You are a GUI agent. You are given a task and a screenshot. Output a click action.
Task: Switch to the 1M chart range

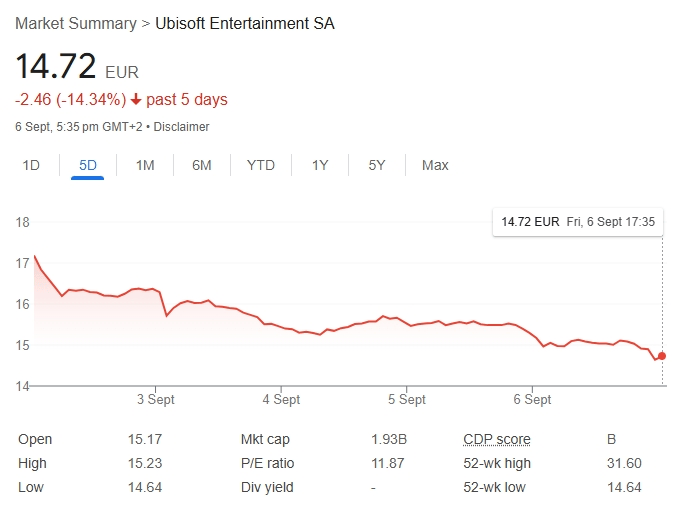point(145,165)
